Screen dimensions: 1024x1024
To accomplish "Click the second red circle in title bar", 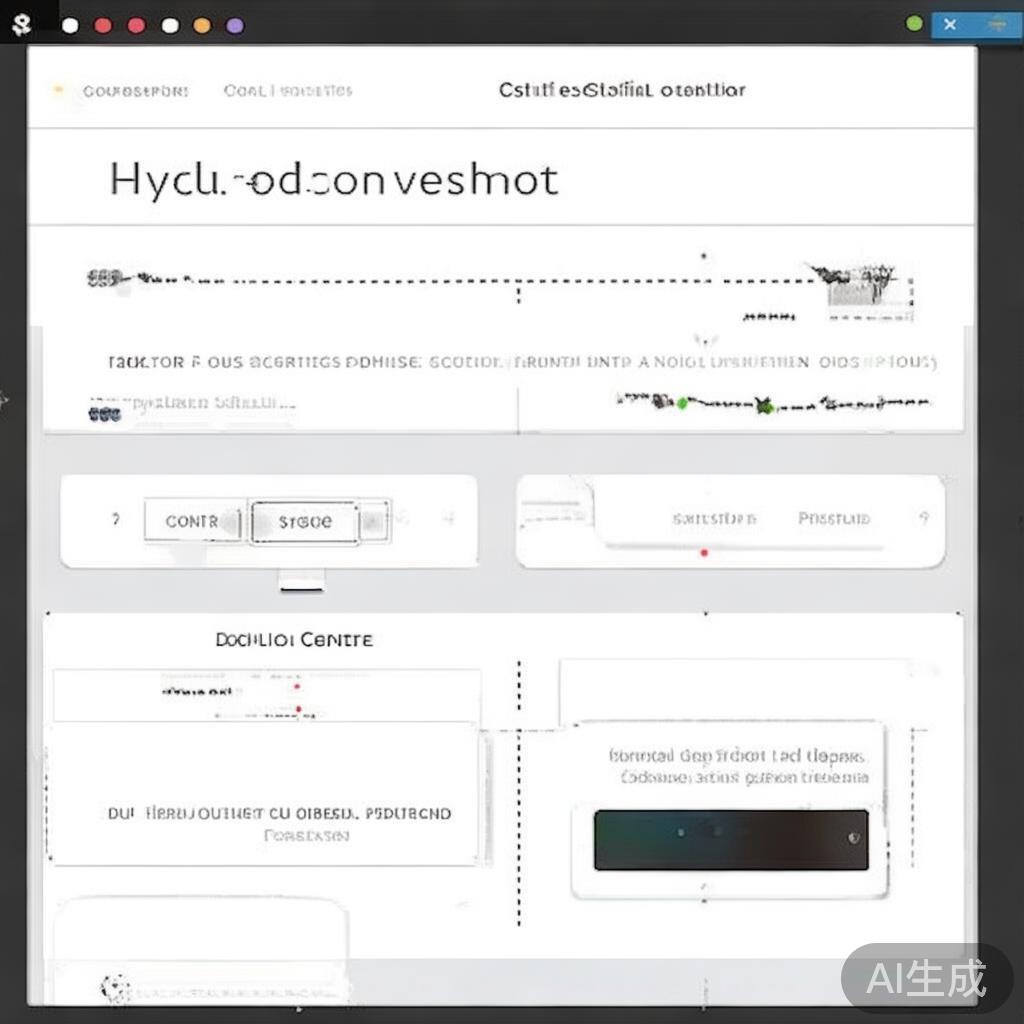I will coord(137,26).
